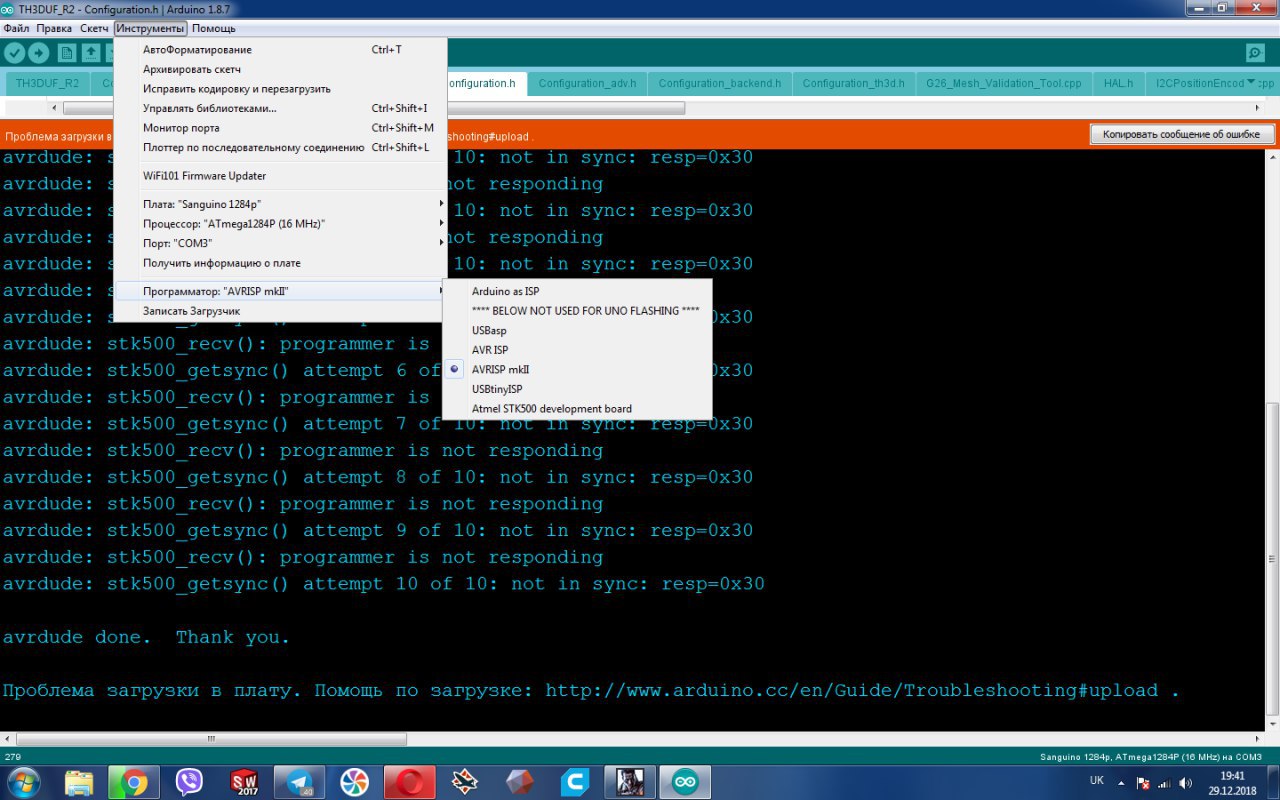Open Opera browser from the taskbar
This screenshot has height=800, width=1280.
pos(410,782)
